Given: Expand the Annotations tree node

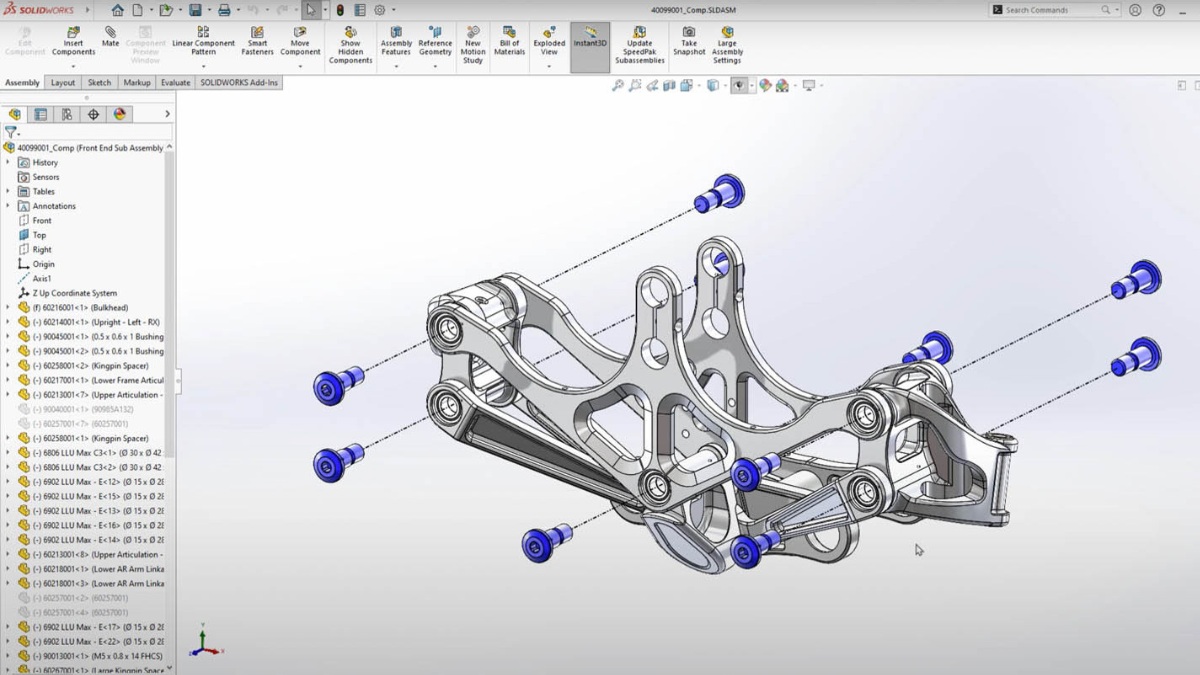Looking at the screenshot, I should 8,206.
